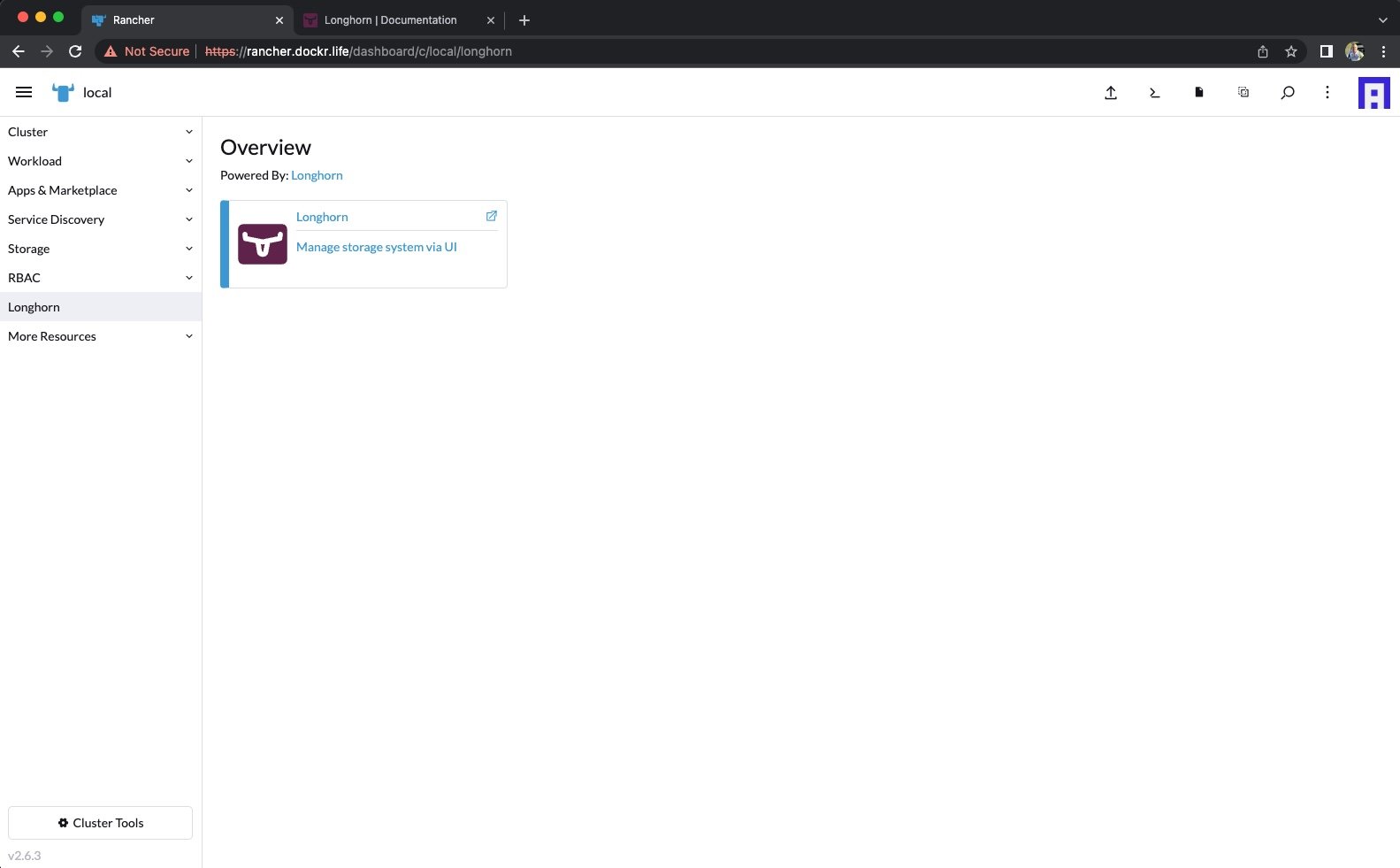Click the user avatar in the header
The width and height of the screenshot is (1400, 868).
point(1373,93)
